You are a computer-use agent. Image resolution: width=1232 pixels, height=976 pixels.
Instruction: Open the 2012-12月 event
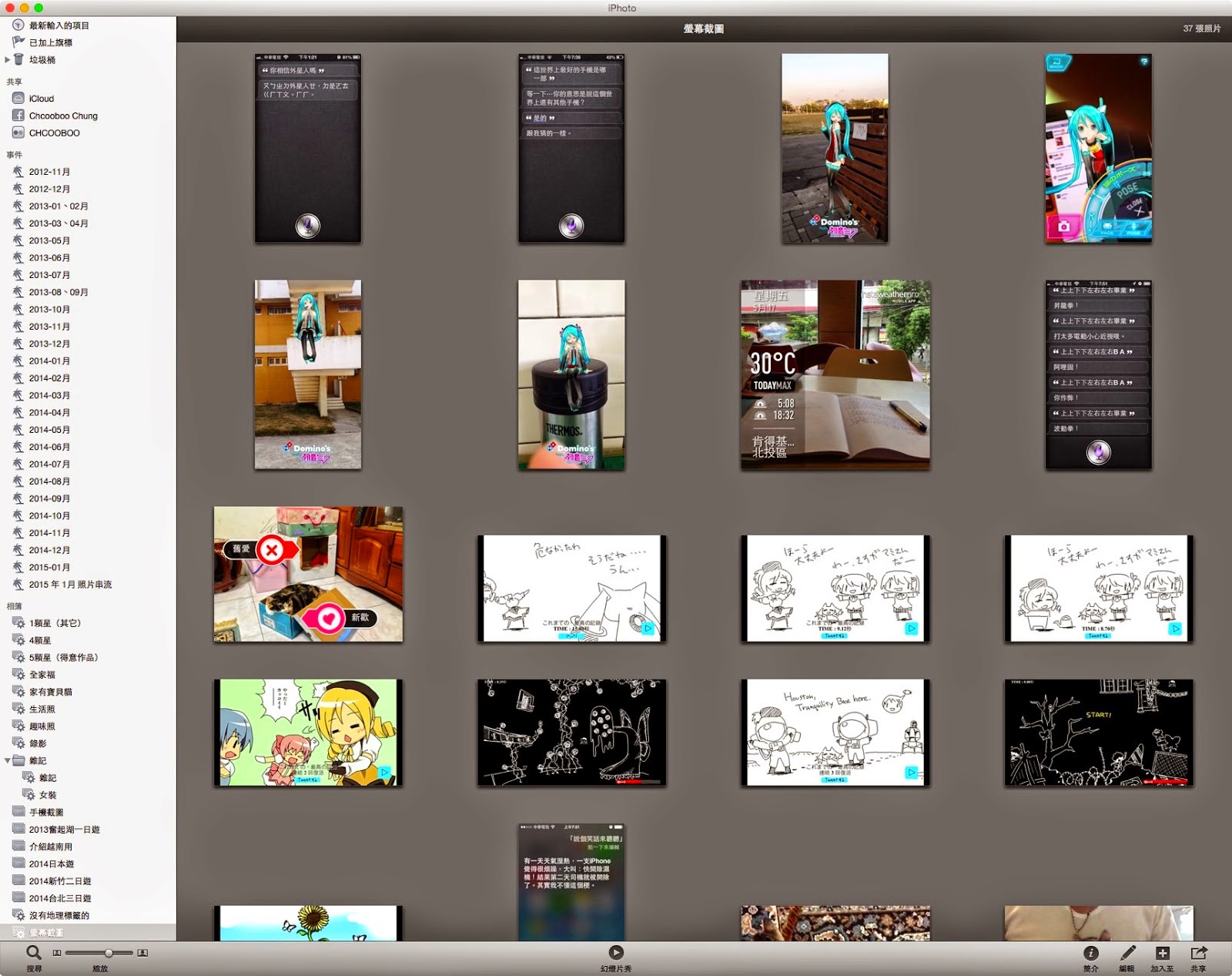[49, 189]
